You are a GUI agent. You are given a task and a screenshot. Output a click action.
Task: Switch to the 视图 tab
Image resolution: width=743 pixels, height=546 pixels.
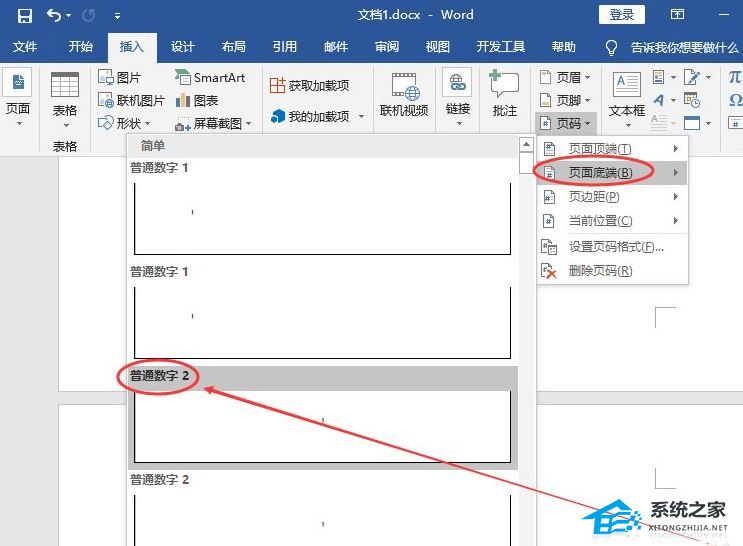(437, 46)
